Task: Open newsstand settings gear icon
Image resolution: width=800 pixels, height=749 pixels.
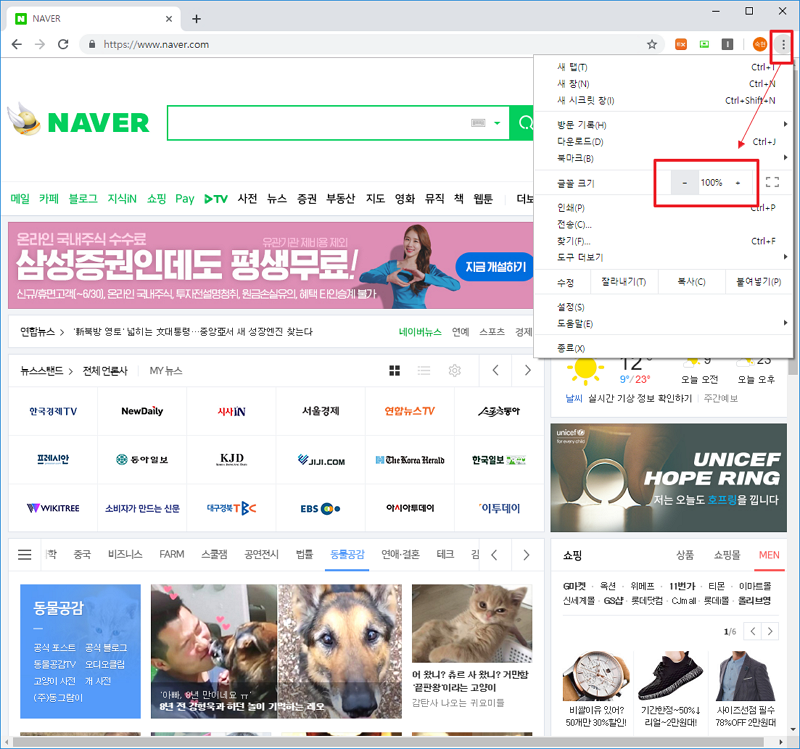Action: click(x=455, y=370)
